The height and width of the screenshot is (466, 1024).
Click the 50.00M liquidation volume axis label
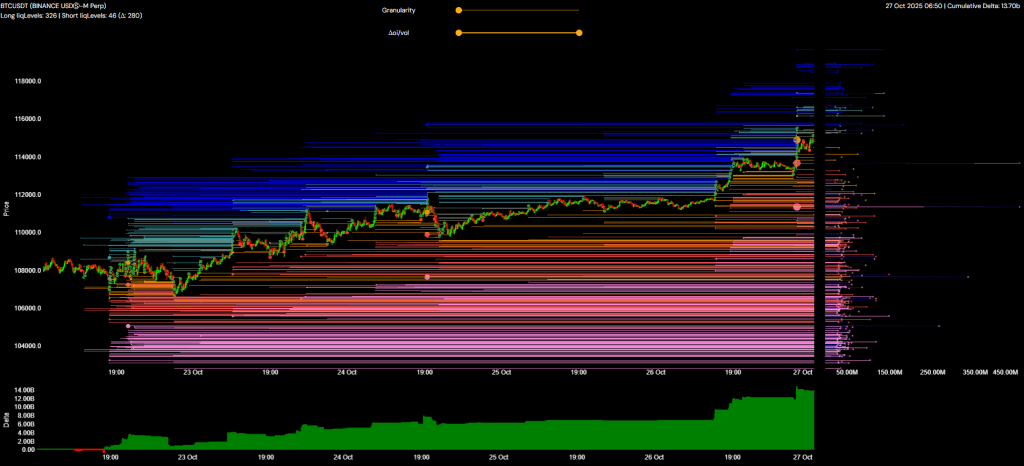tap(847, 372)
